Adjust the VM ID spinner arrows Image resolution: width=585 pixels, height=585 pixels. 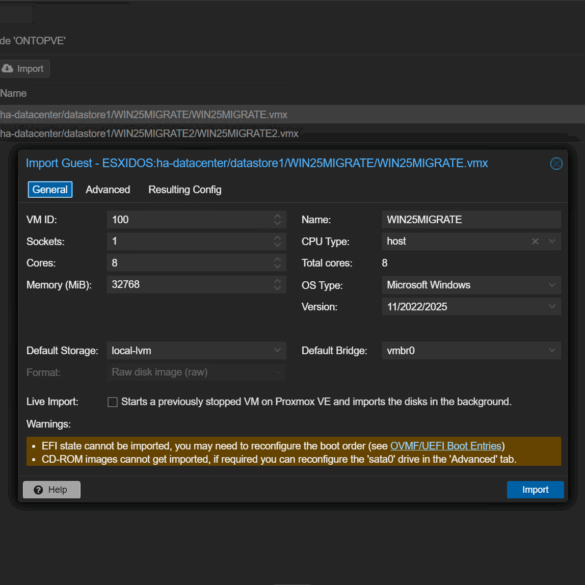pyautogui.click(x=277, y=219)
